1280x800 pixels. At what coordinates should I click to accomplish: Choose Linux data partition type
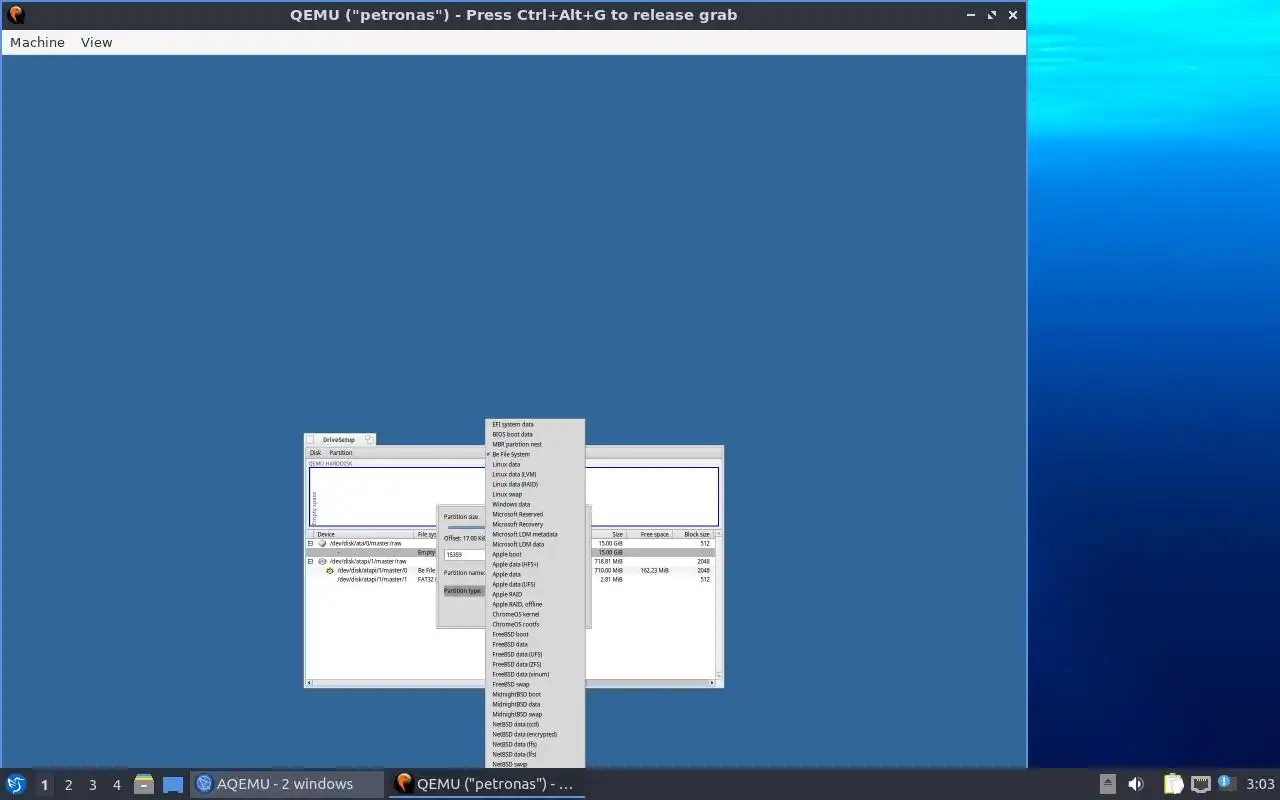tap(535, 464)
